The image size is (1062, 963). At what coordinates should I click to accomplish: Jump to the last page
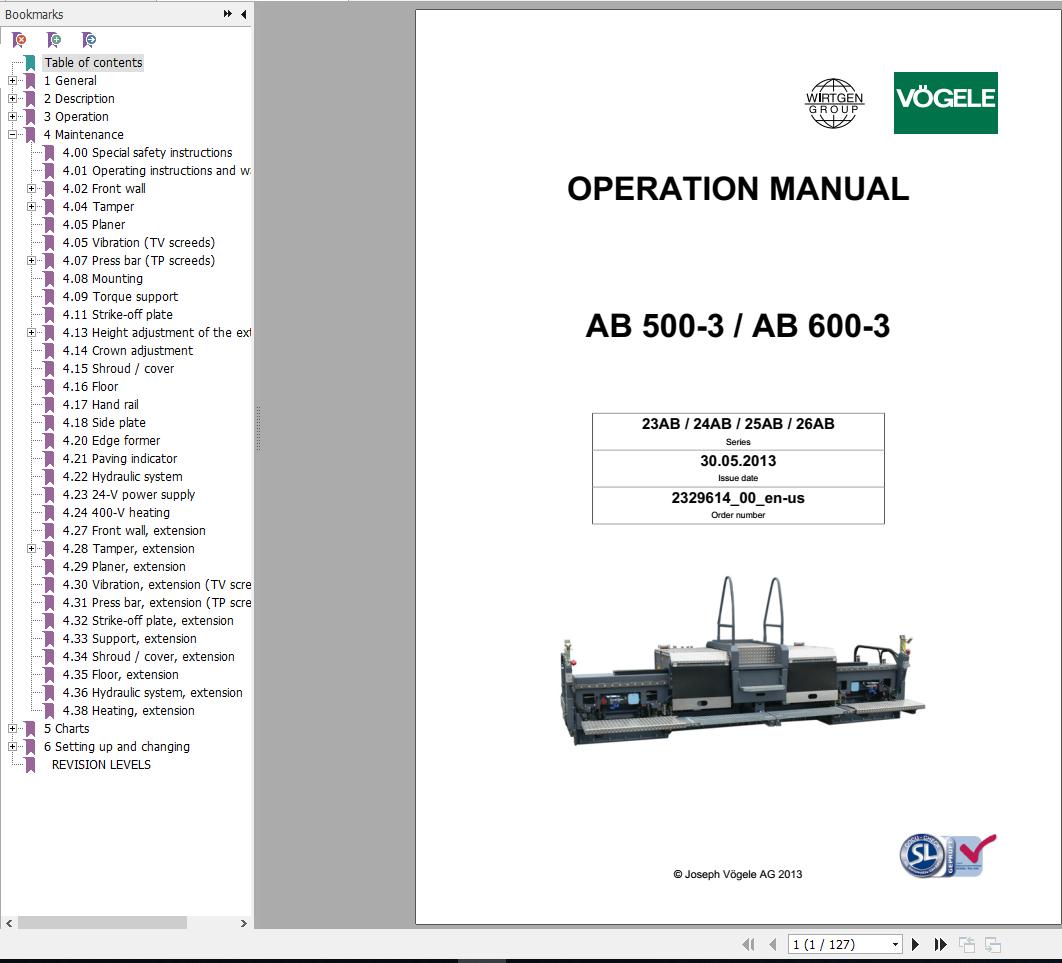pyautogui.click(x=940, y=944)
